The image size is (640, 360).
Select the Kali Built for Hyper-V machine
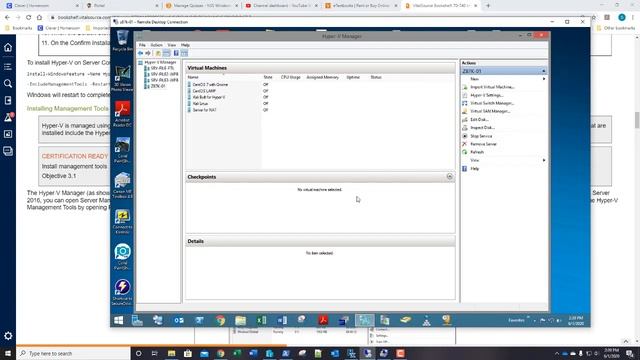pos(207,97)
